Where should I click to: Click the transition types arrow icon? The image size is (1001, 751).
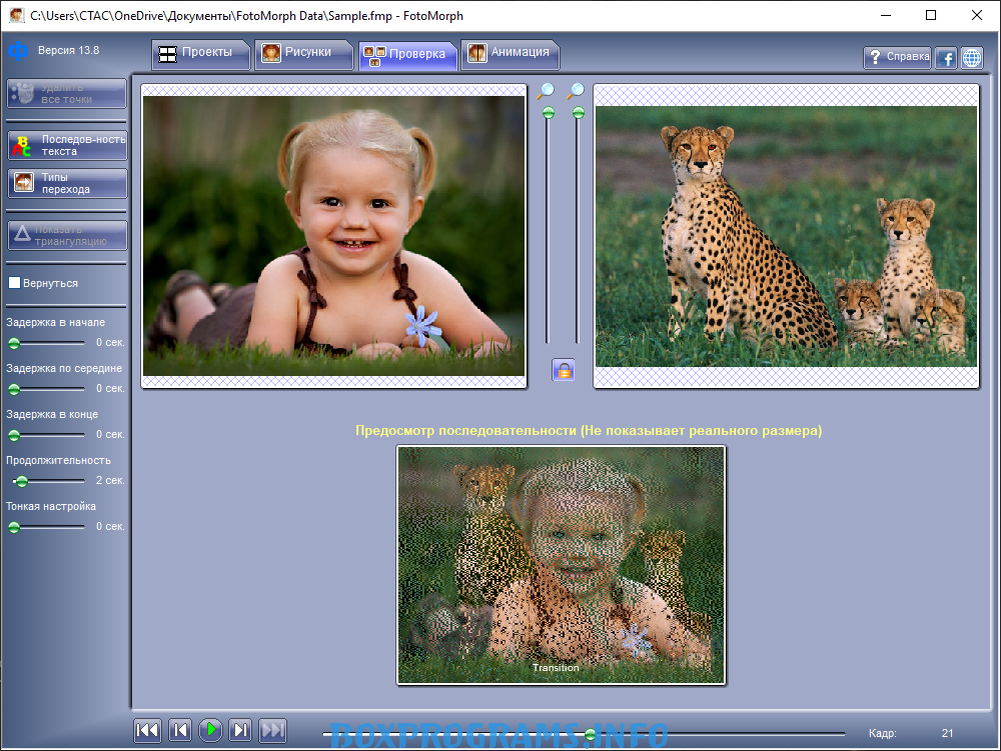point(24,183)
